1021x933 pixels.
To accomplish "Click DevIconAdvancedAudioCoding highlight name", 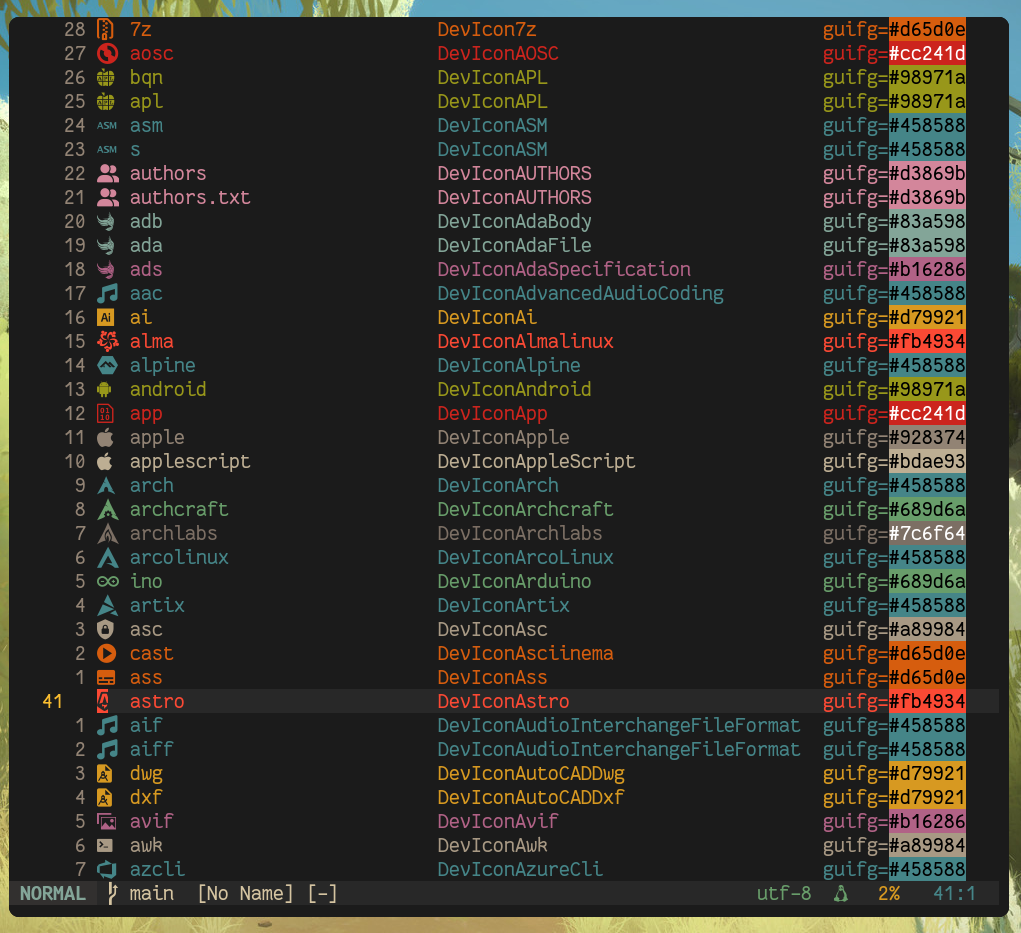I will 580,294.
